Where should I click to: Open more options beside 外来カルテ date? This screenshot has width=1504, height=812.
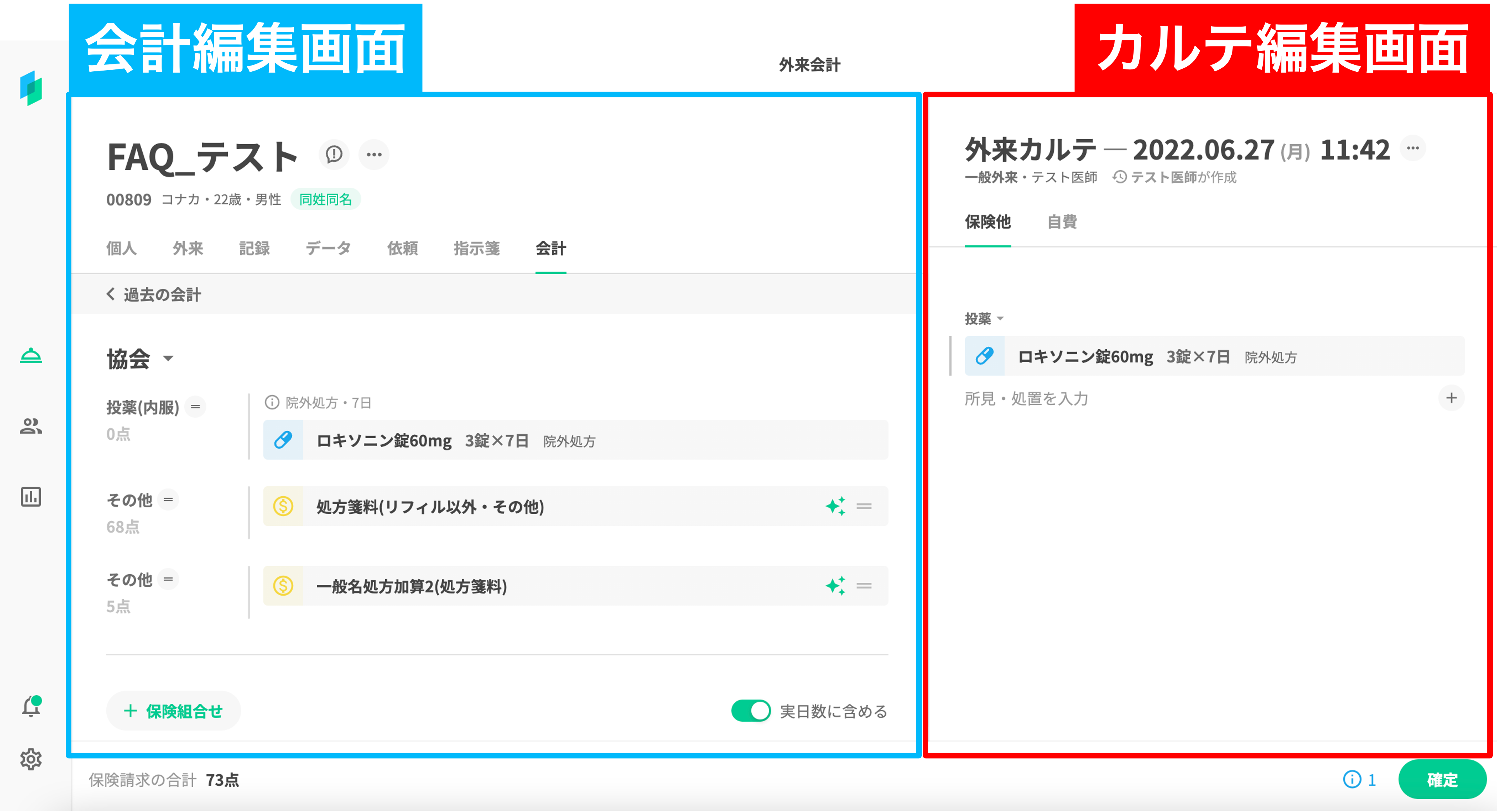pos(1413,148)
